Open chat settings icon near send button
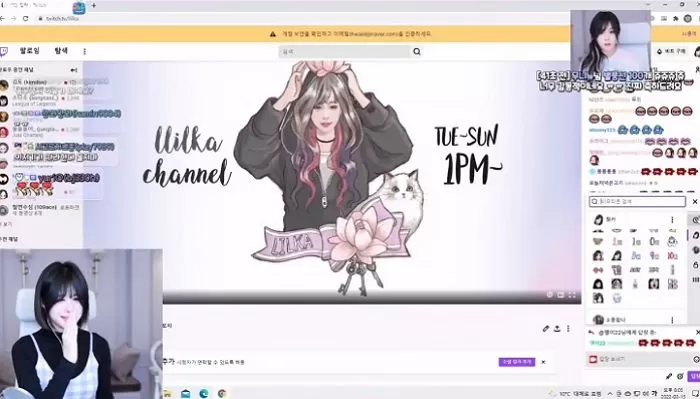Image resolution: width=700 pixels, height=399 pixels. click(x=680, y=376)
